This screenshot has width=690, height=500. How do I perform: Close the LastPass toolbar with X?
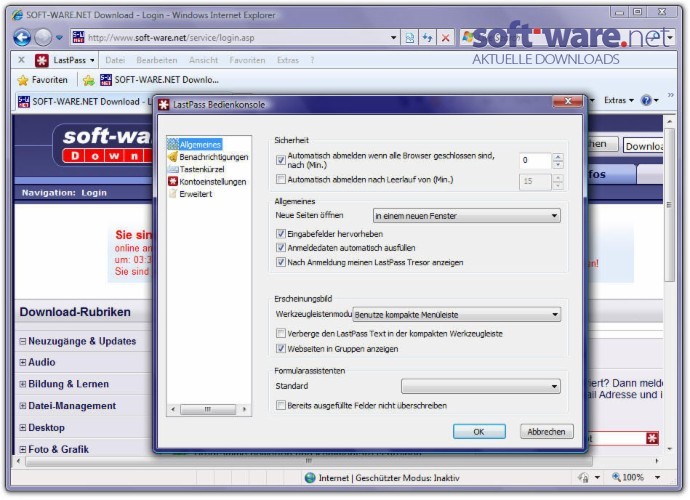(x=21, y=60)
